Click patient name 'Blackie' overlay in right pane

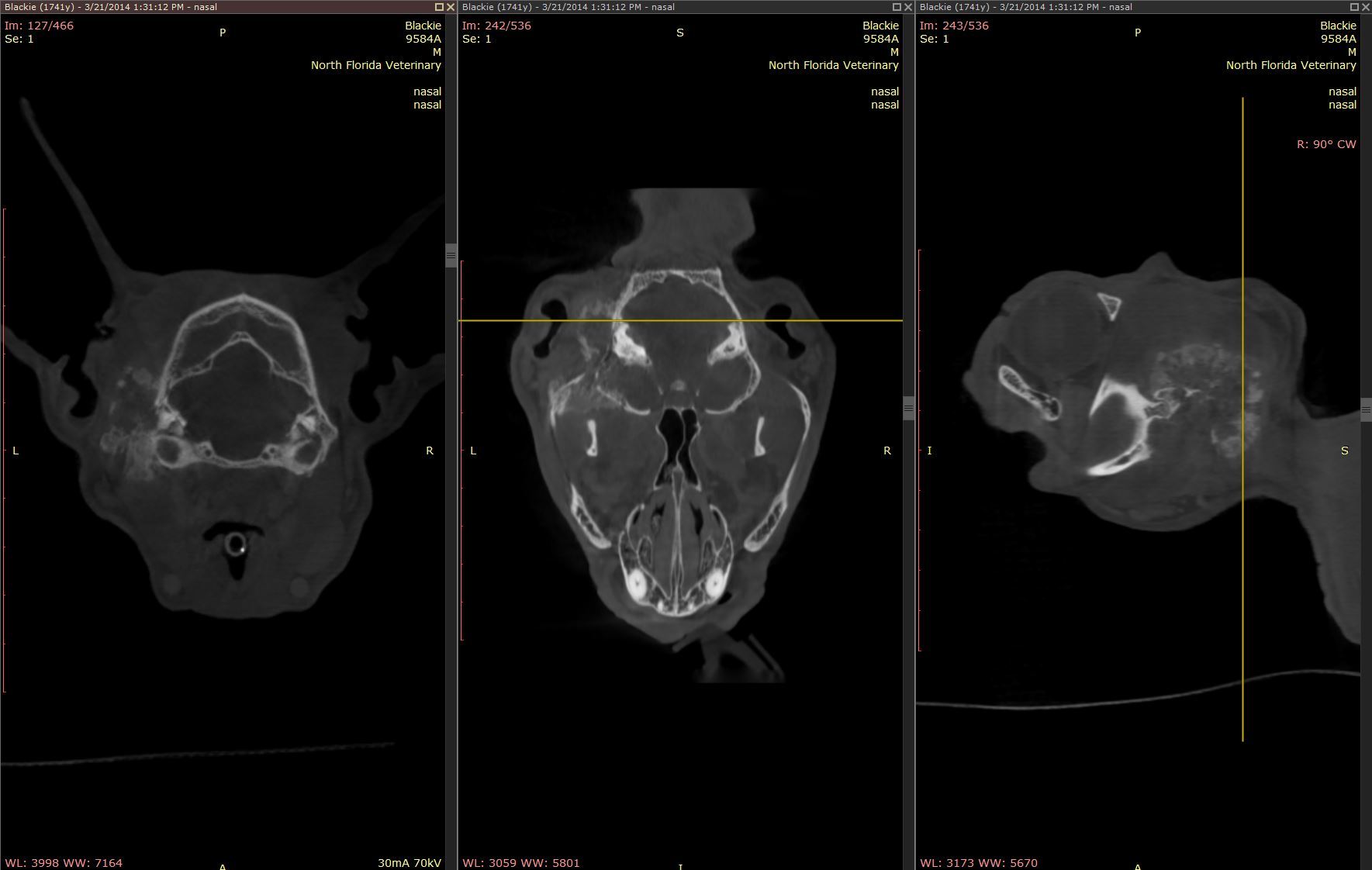pos(1338,26)
